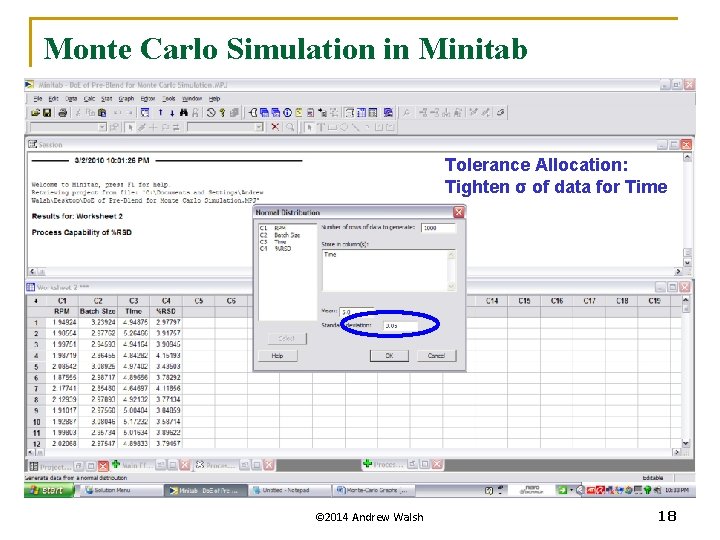Image resolution: width=720 pixels, height=540 pixels.
Task: Click the Batch Size column name cell
Action: point(98,311)
